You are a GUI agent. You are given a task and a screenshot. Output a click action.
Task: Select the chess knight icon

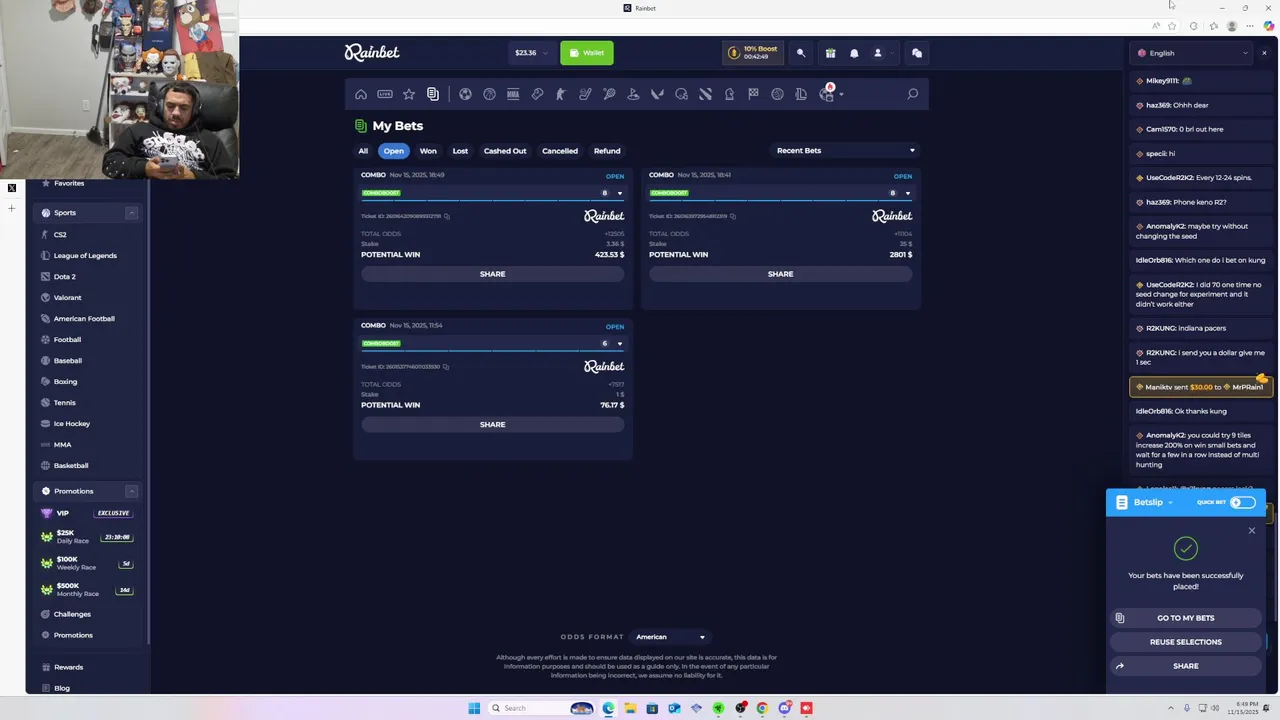pyautogui.click(x=729, y=94)
